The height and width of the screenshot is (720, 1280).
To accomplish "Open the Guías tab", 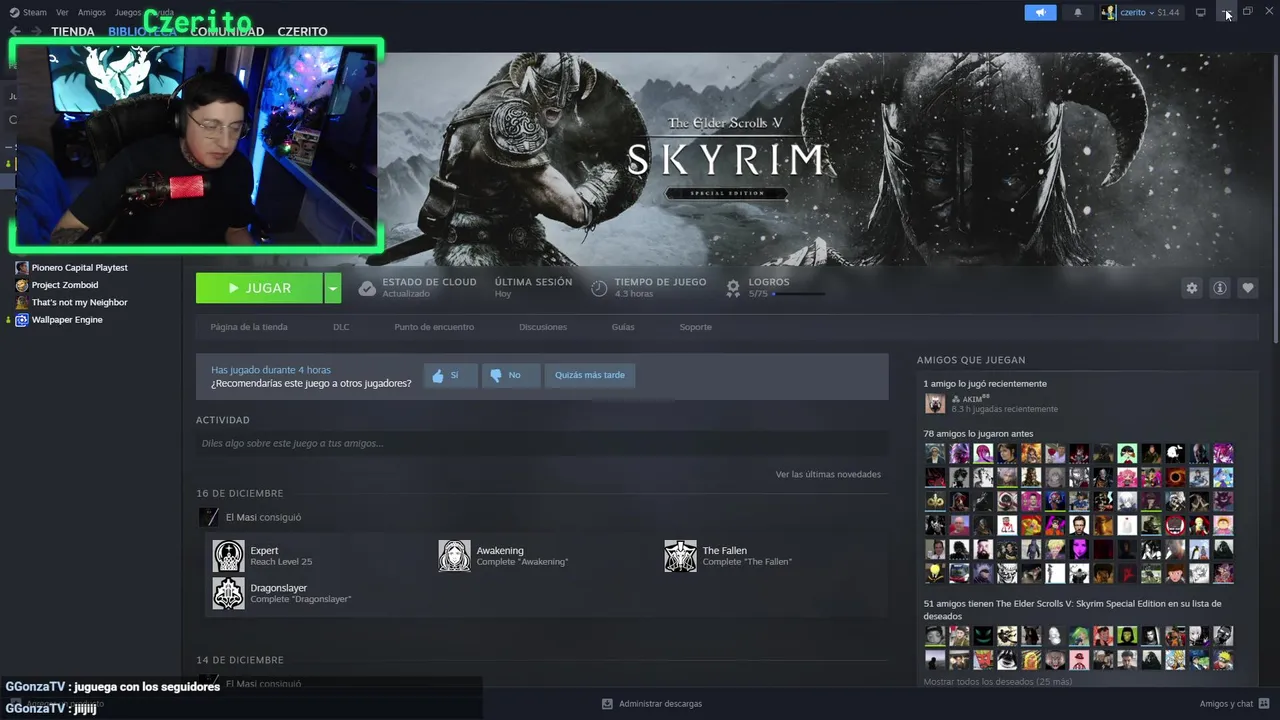I will point(623,327).
